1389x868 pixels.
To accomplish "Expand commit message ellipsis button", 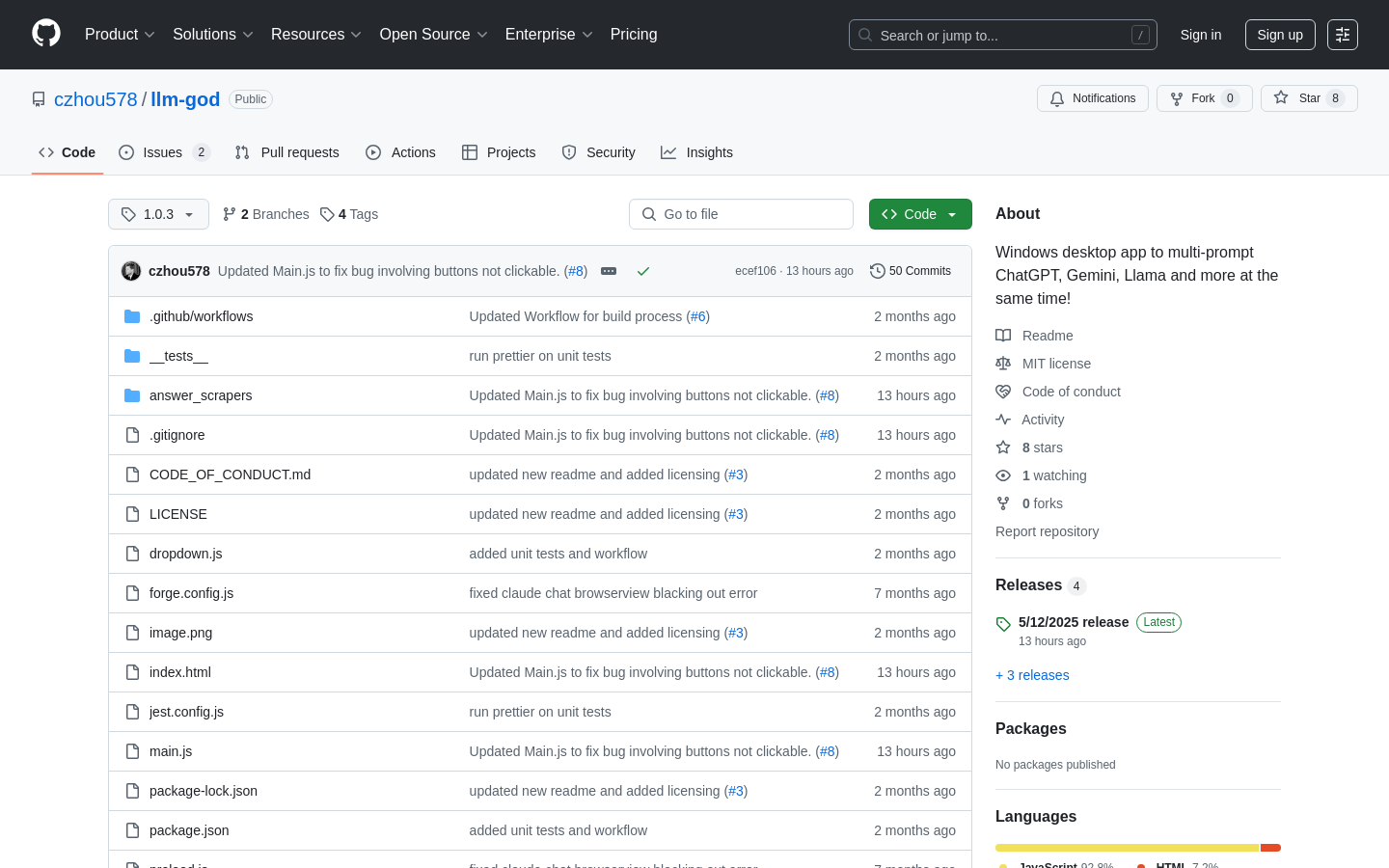I will (609, 271).
